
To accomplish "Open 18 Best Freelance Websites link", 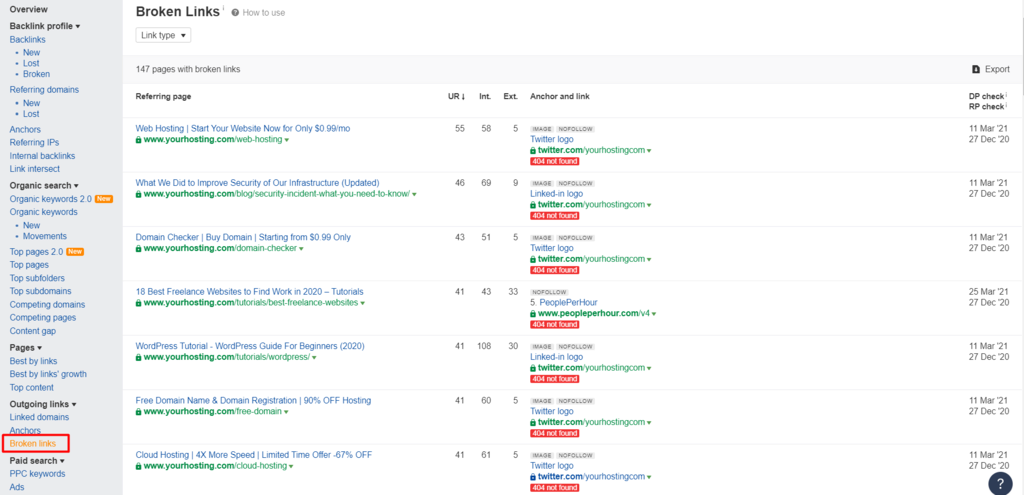I will click(249, 291).
